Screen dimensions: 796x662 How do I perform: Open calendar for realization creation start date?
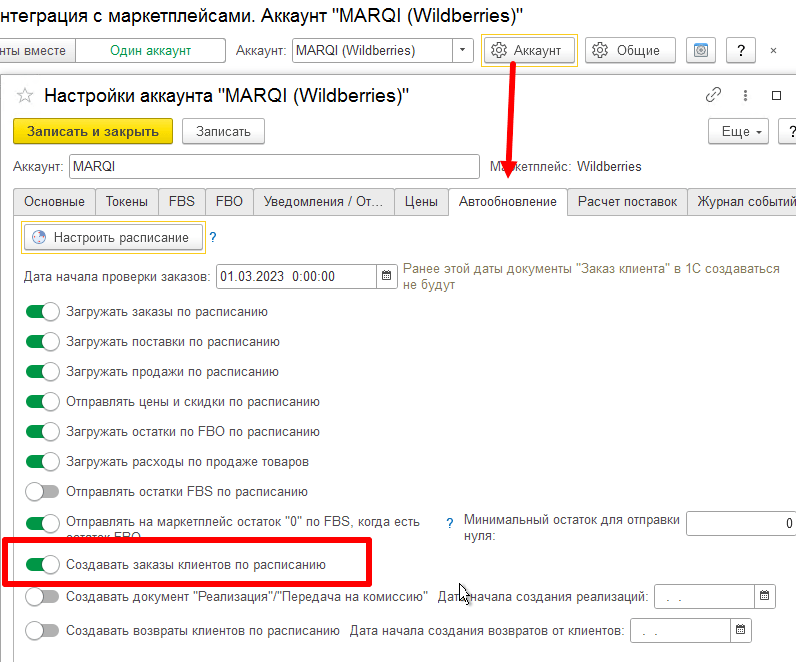pos(765,597)
